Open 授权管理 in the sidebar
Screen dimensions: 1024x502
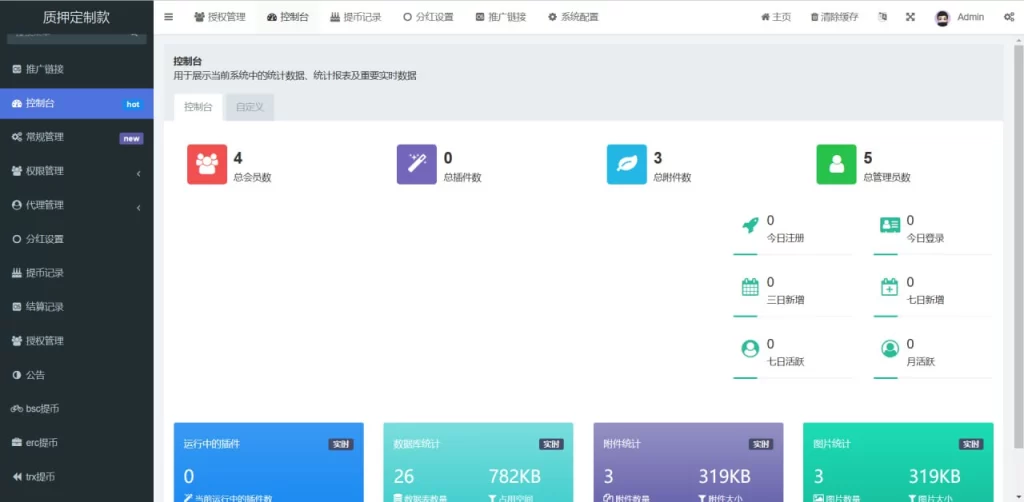pos(76,341)
